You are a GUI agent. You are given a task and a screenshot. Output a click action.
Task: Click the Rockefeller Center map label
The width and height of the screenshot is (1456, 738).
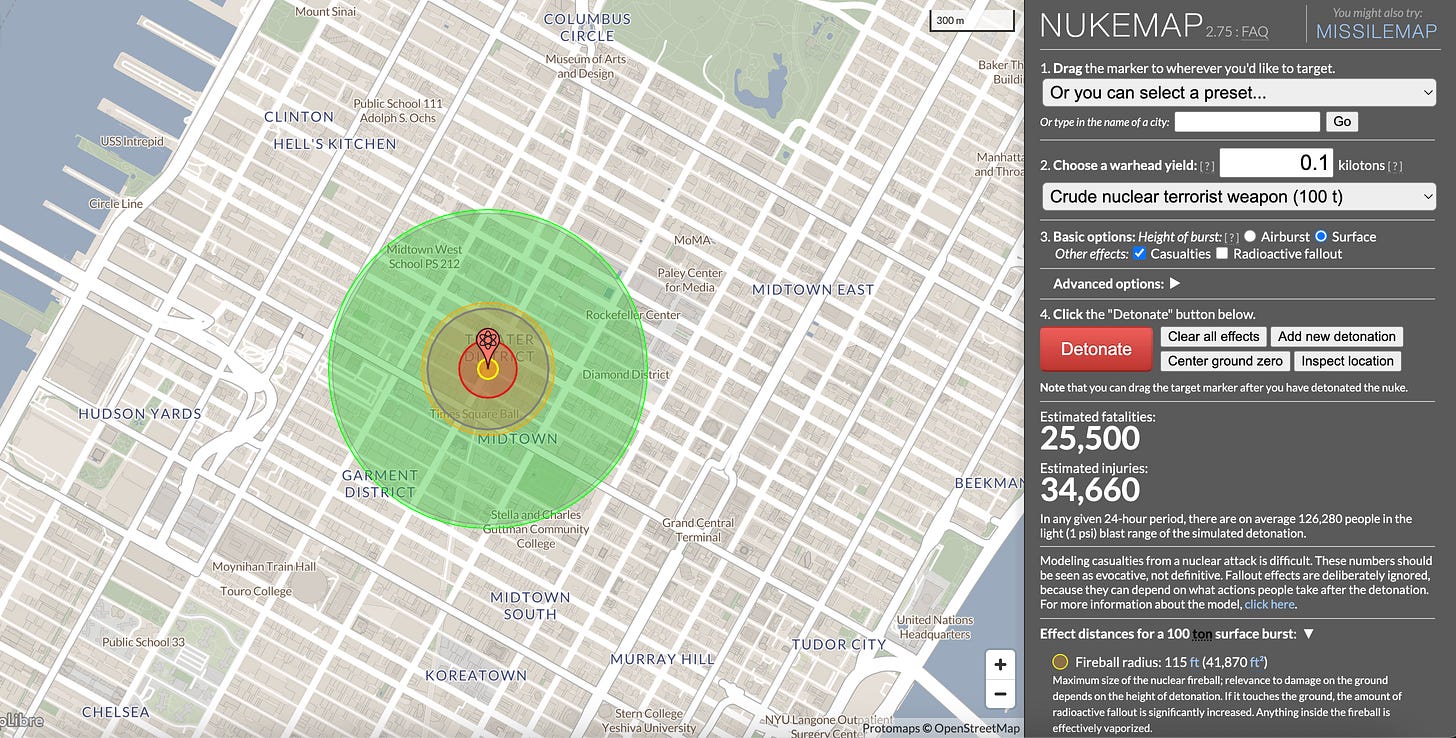click(633, 315)
